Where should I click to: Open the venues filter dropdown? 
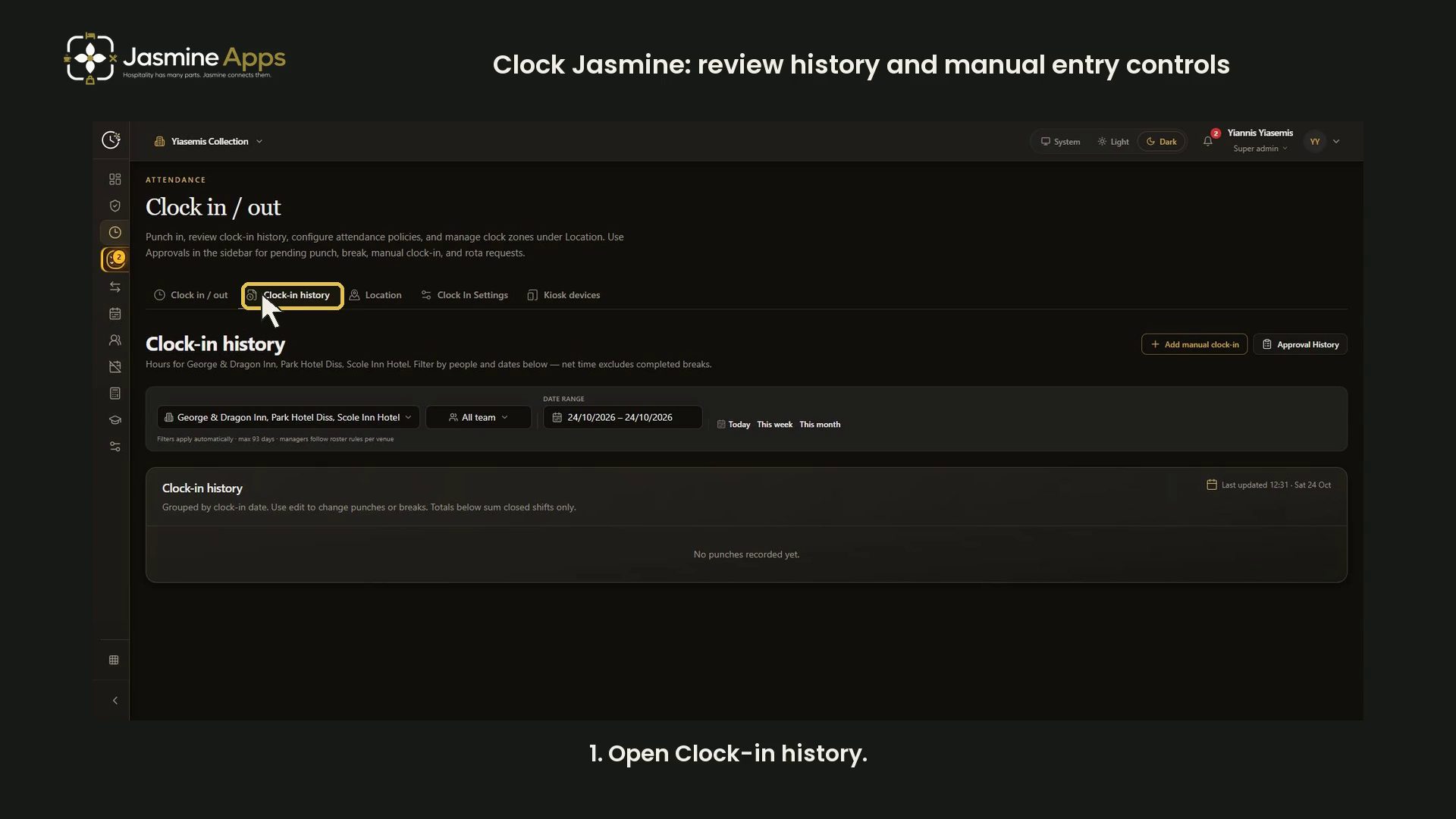coord(288,417)
